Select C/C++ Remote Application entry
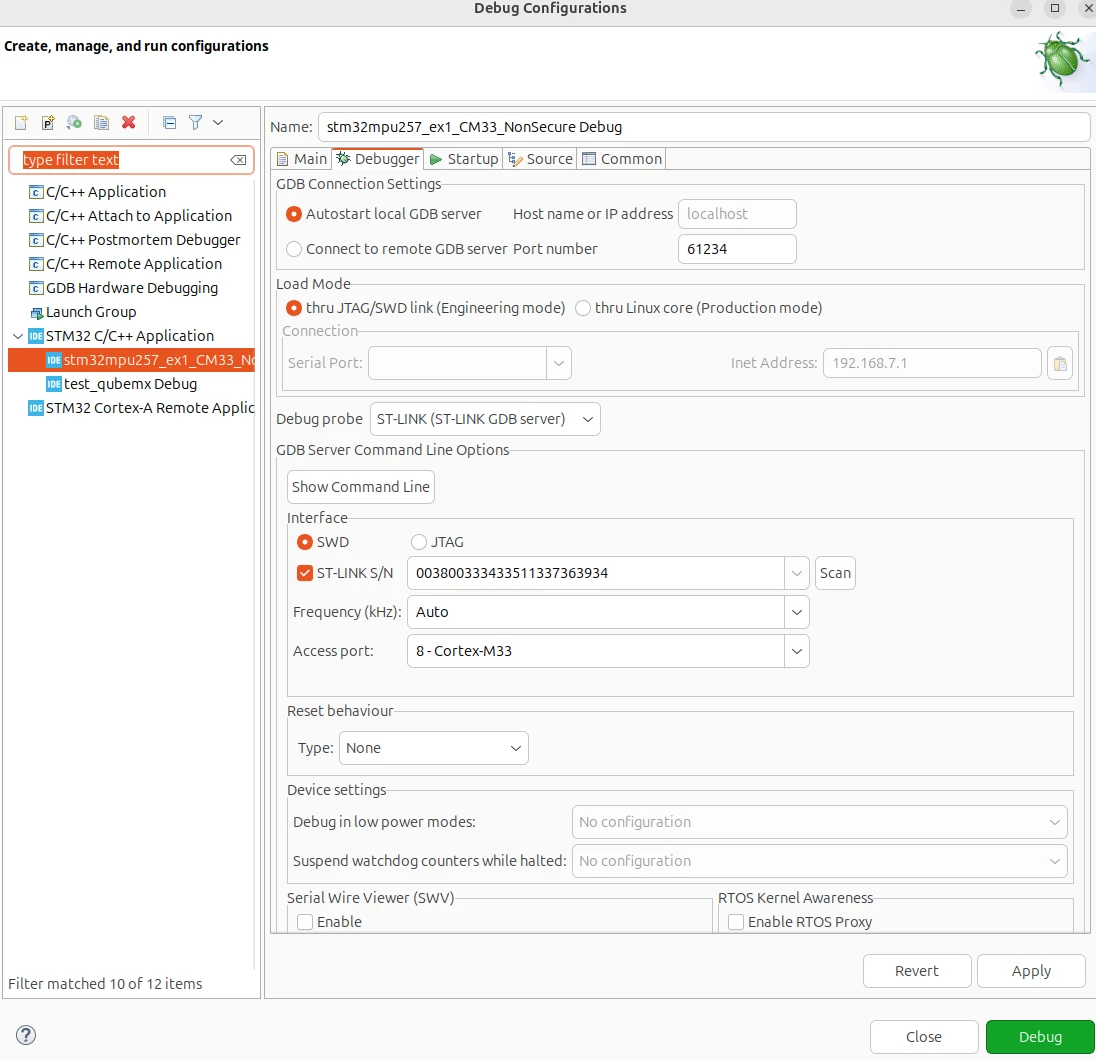1096x1060 pixels. (x=125, y=264)
